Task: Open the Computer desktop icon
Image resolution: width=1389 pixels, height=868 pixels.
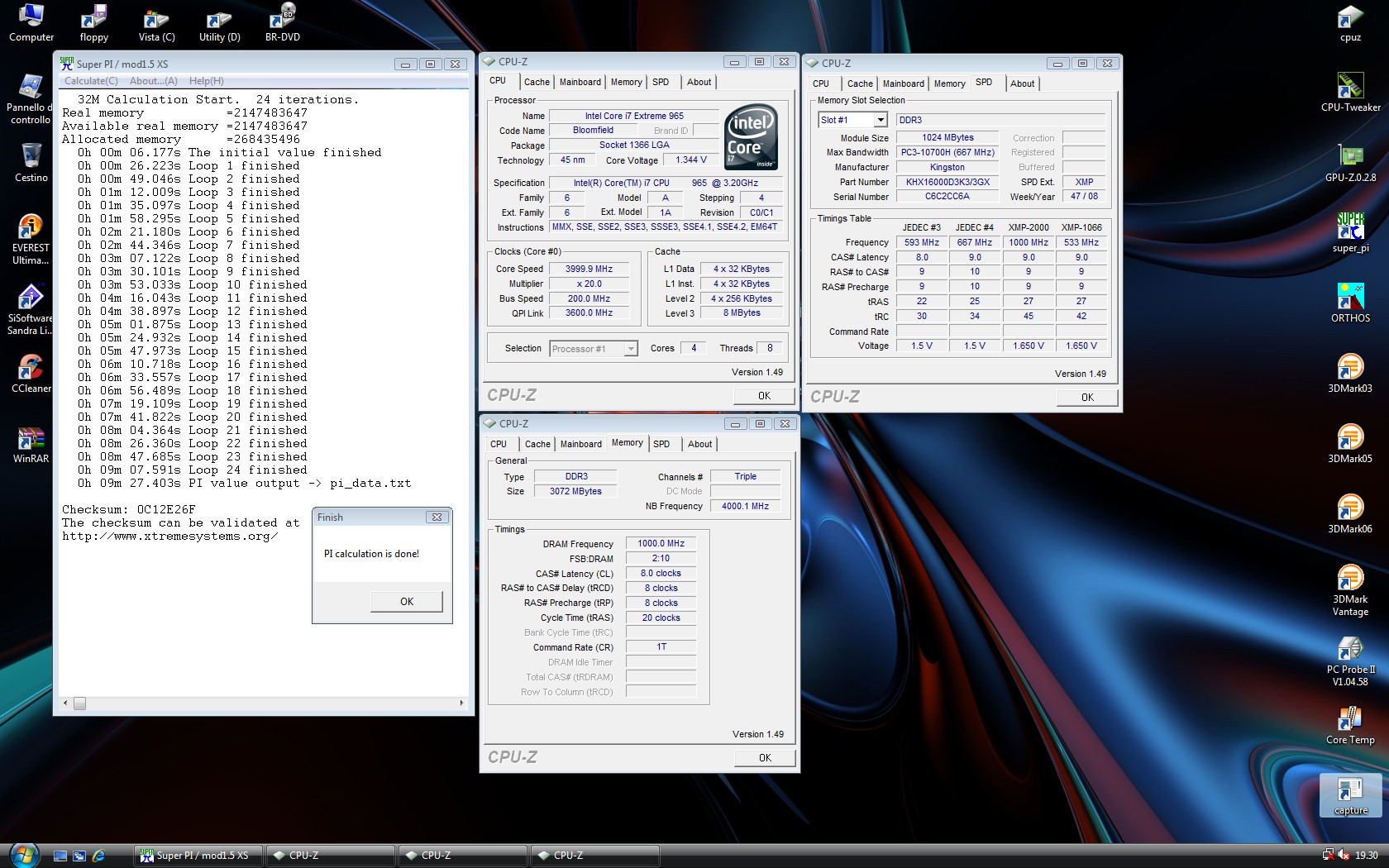Action: (31, 22)
